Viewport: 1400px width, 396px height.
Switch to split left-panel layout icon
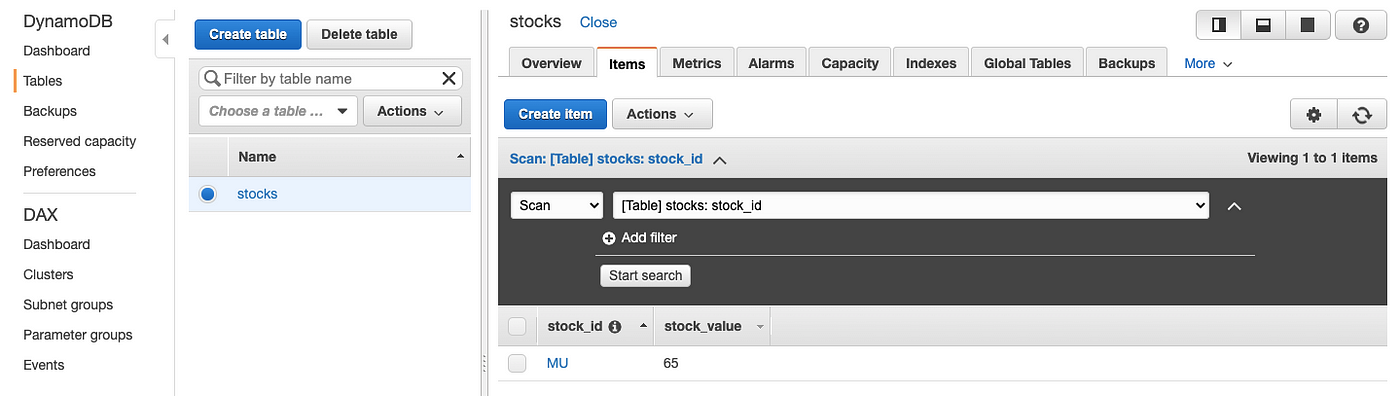(x=1219, y=26)
